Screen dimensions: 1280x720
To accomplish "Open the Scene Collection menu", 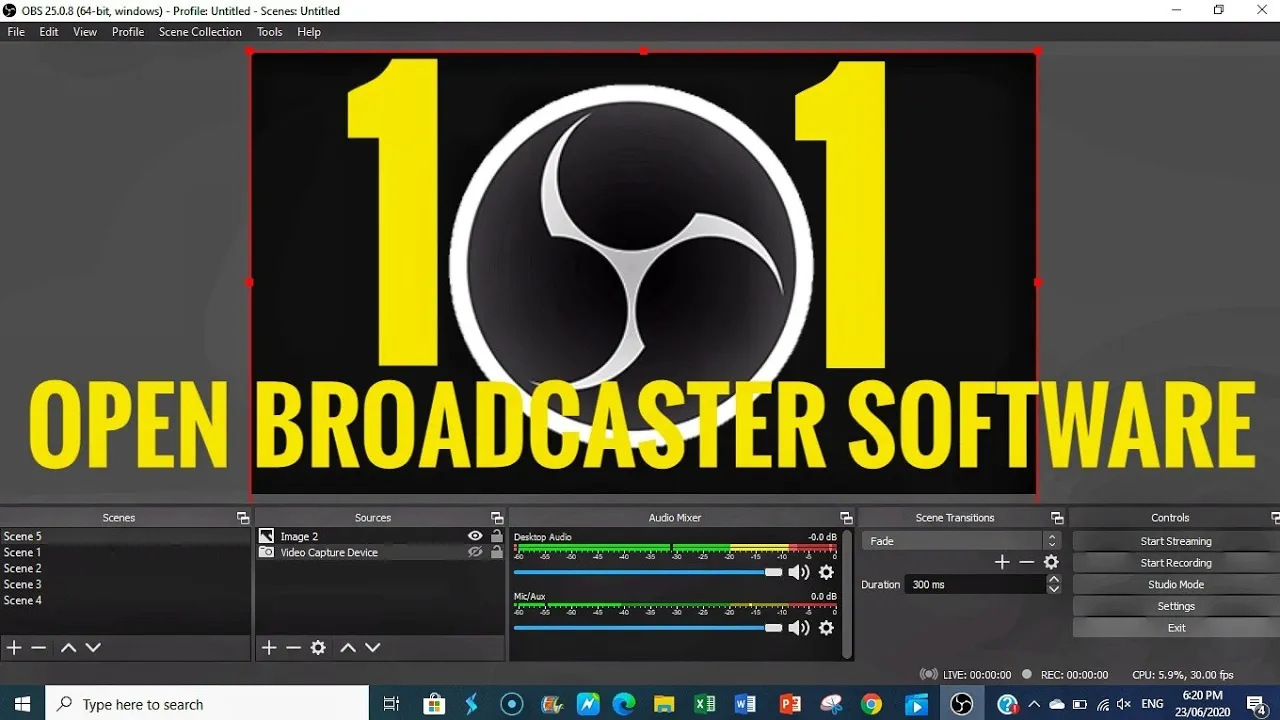I will 200,32.
